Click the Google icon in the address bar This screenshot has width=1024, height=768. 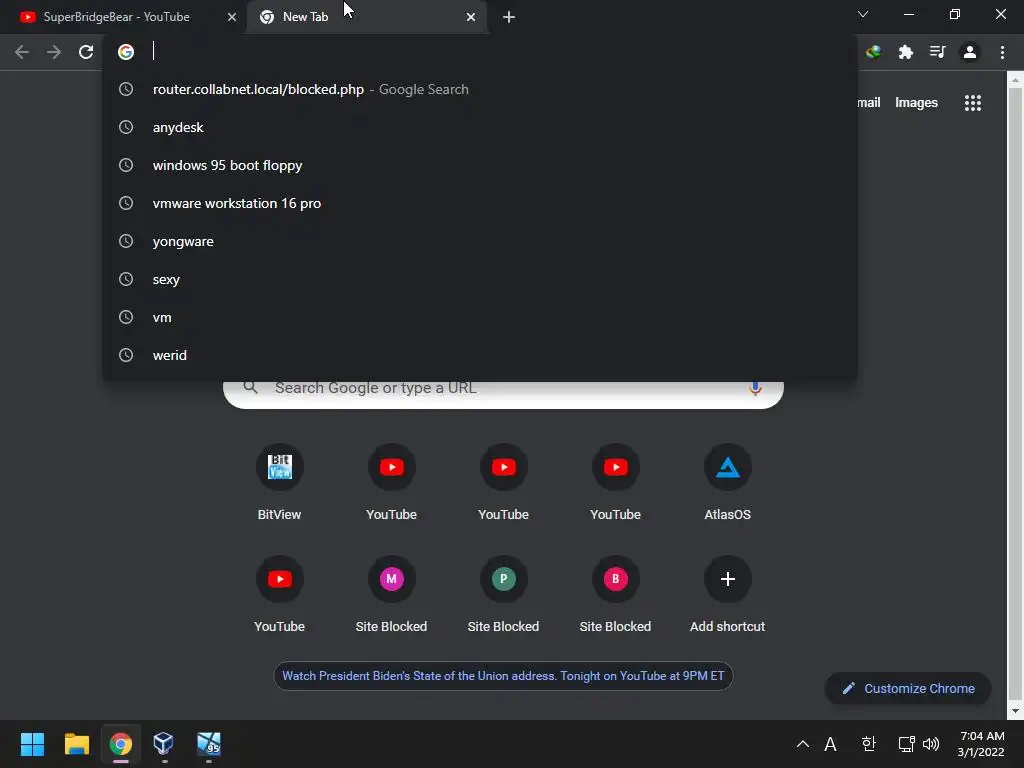pos(126,52)
